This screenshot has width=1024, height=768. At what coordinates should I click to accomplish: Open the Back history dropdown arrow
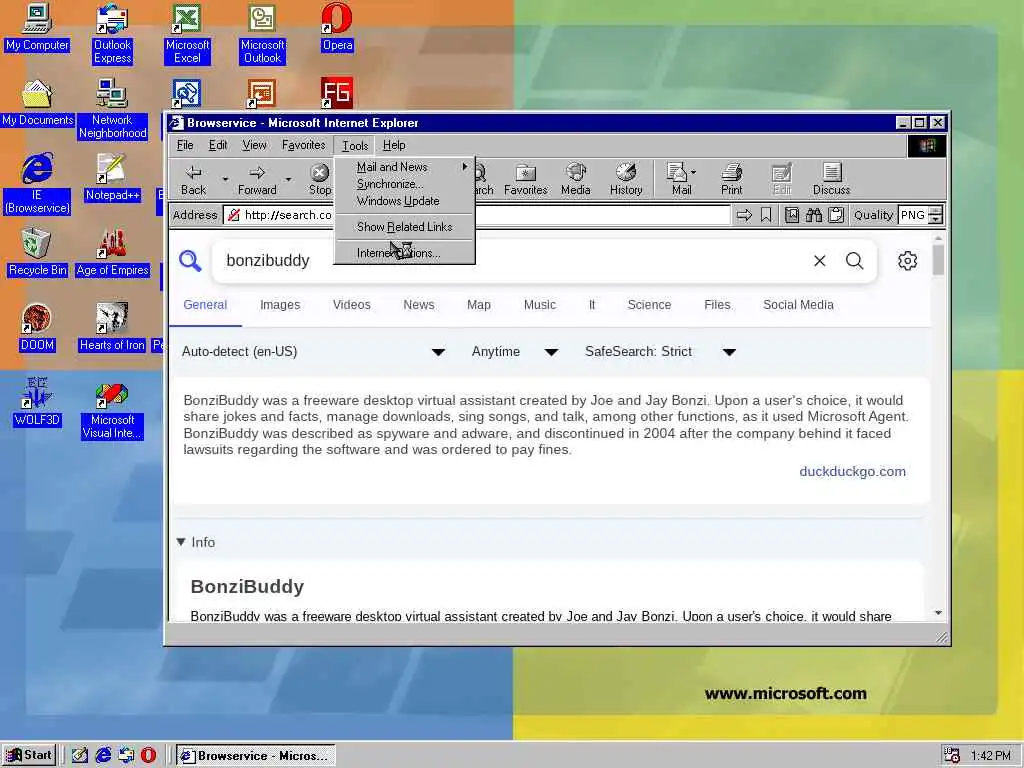pos(225,179)
